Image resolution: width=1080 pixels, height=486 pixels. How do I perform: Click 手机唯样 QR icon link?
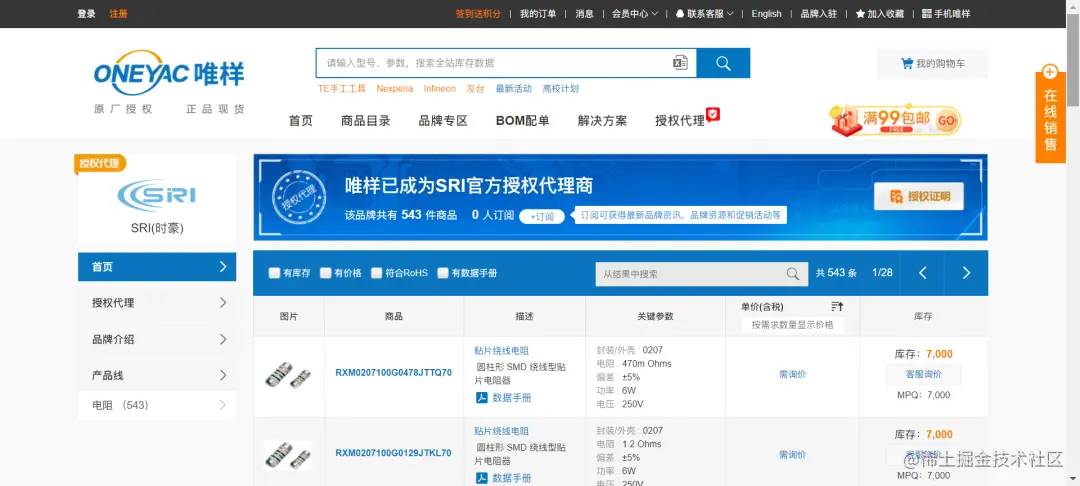pos(946,14)
